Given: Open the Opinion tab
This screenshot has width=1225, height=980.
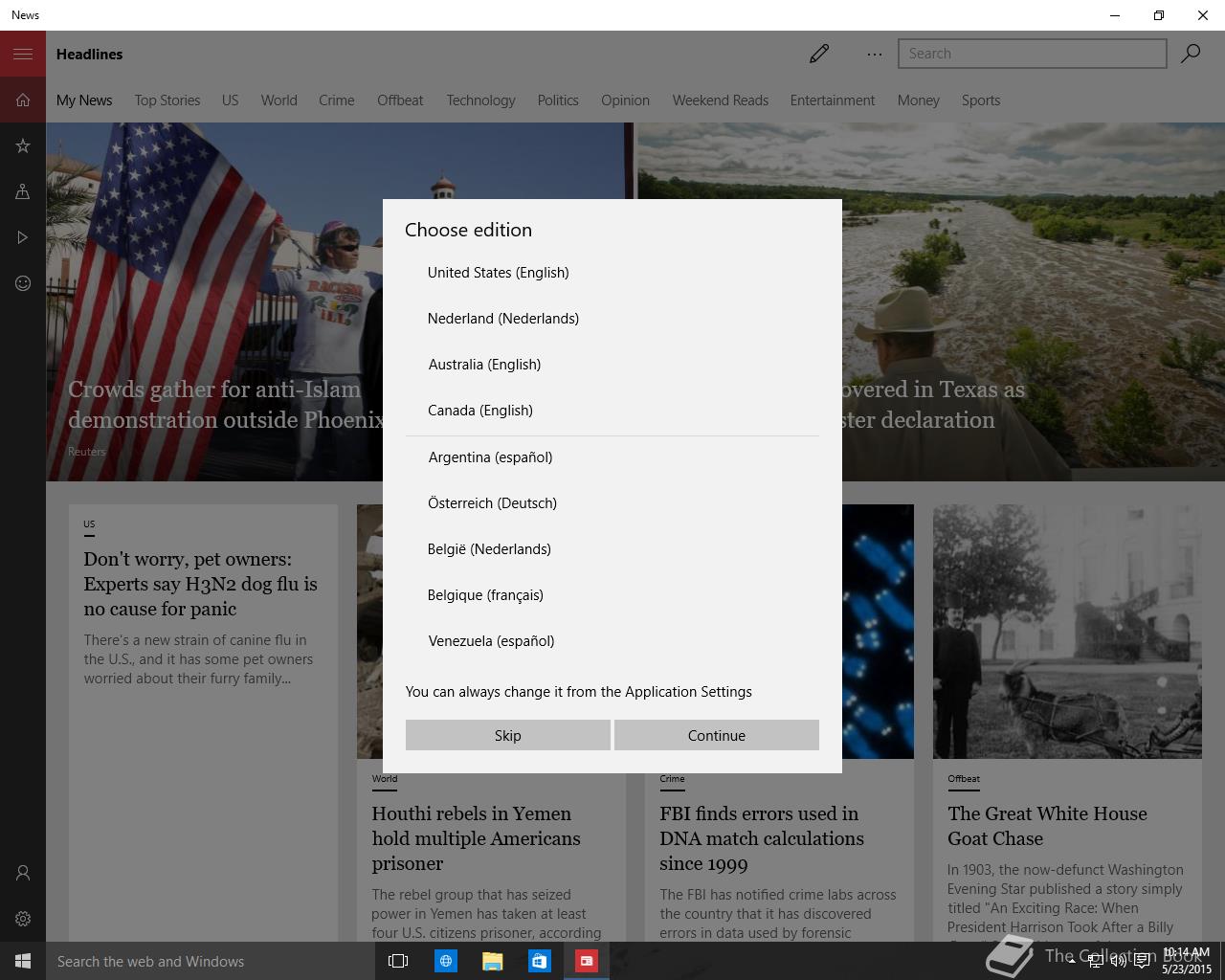Looking at the screenshot, I should coord(625,100).
